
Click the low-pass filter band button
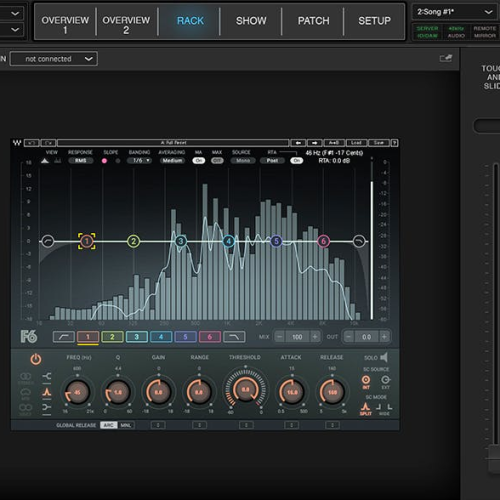click(x=234, y=337)
